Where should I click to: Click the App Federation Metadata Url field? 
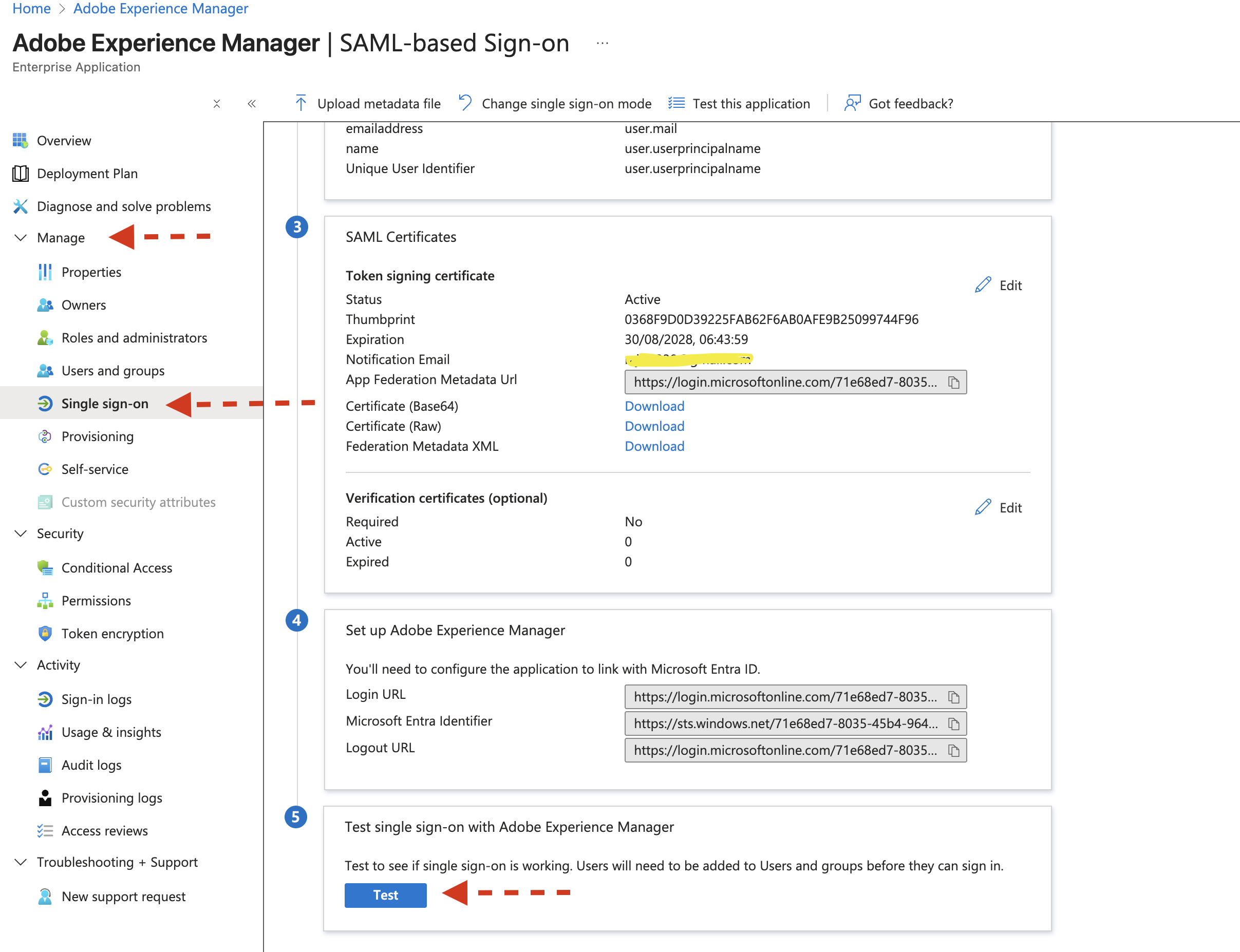pyautogui.click(x=796, y=383)
